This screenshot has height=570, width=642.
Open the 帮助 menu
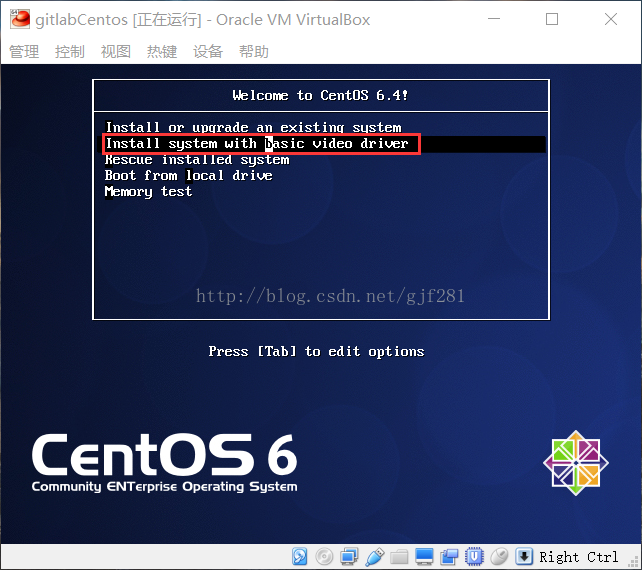[x=254, y=52]
